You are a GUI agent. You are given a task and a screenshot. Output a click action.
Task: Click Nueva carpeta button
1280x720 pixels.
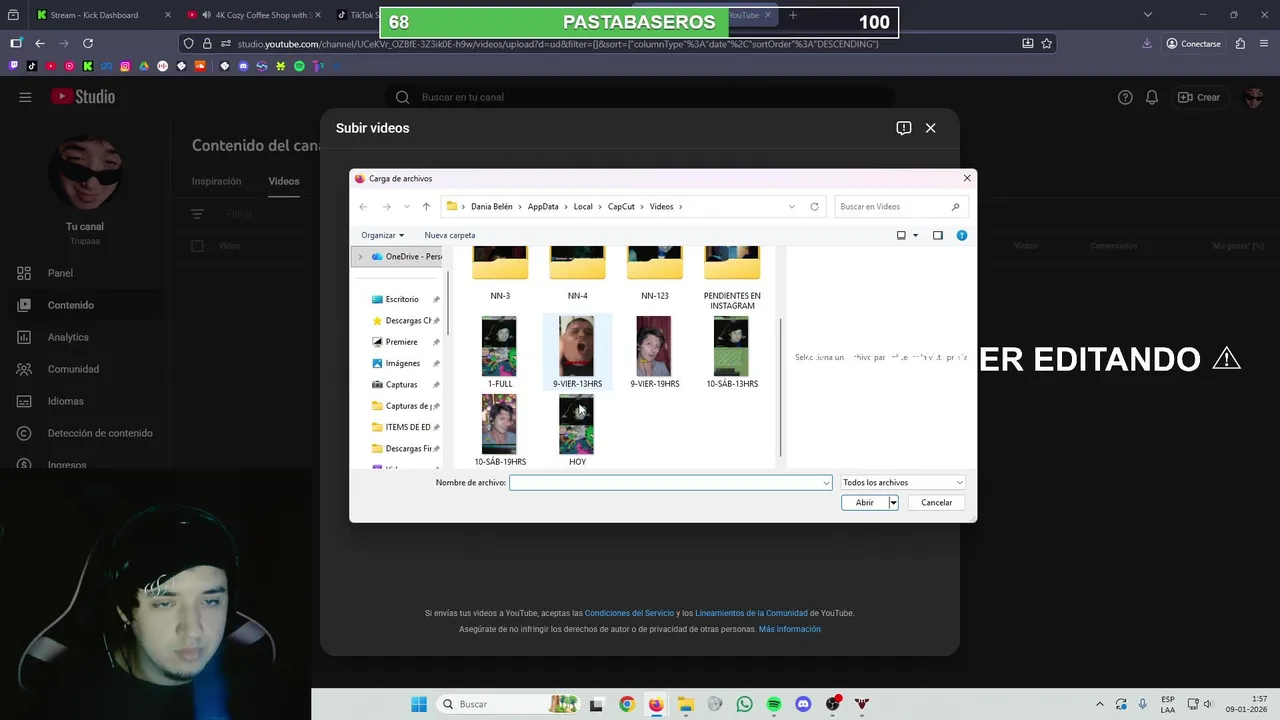(450, 235)
